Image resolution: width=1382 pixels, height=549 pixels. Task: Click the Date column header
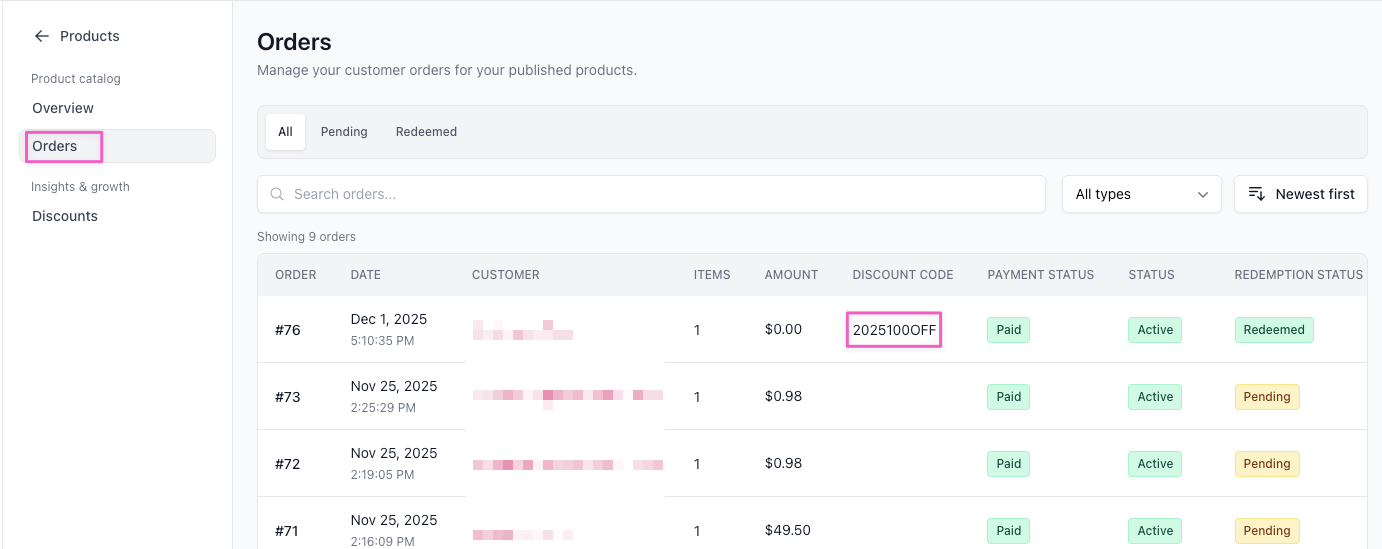coord(365,275)
